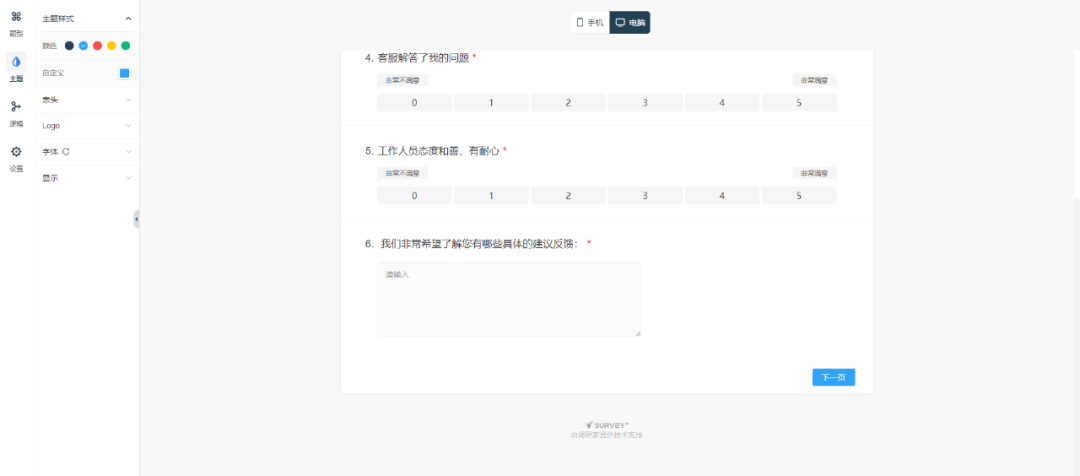Pick the checked blue theme color
This screenshot has height=476, width=1080.
pyautogui.click(x=83, y=45)
